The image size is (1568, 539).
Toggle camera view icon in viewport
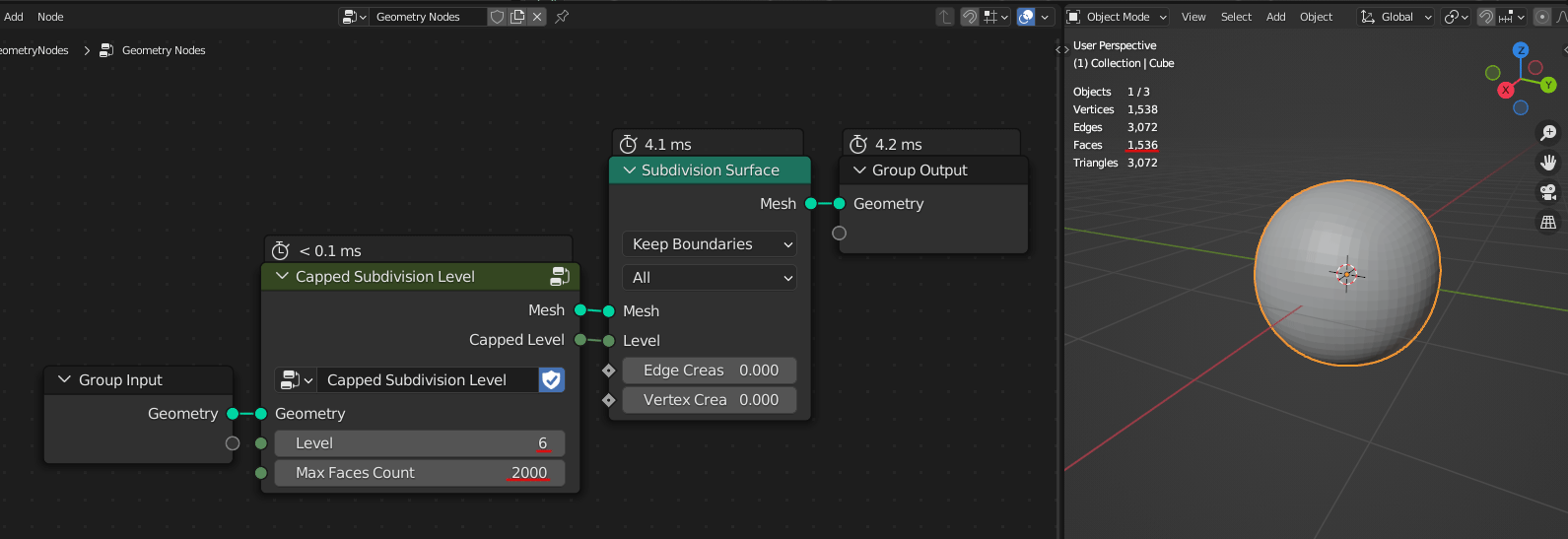tap(1548, 192)
